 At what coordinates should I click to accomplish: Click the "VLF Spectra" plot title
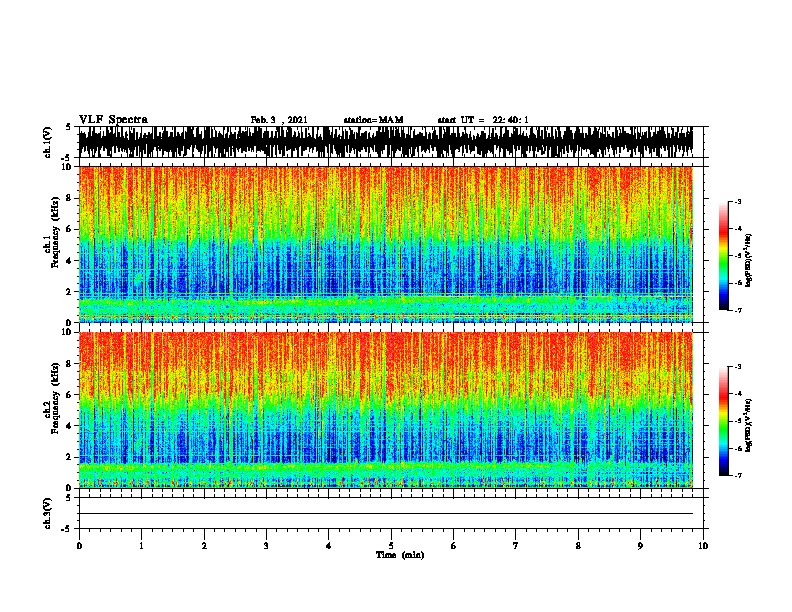113,120
